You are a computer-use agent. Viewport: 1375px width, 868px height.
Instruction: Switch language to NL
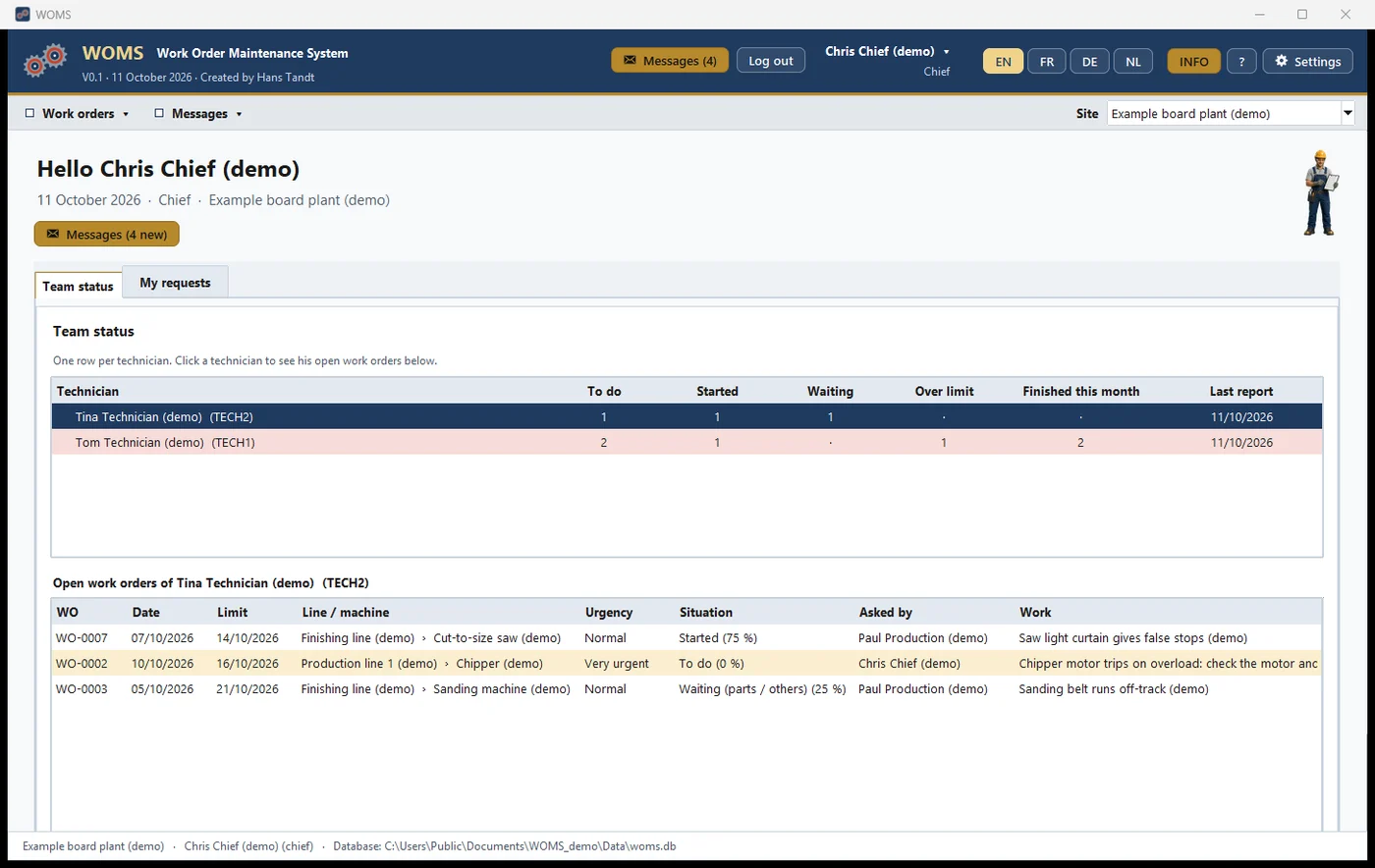pos(1133,61)
